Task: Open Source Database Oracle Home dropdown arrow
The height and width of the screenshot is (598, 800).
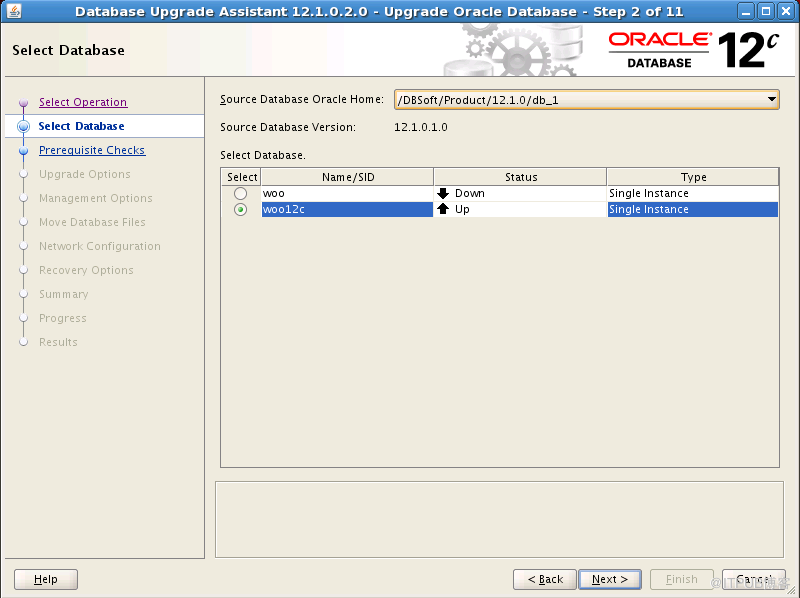Action: click(x=771, y=99)
